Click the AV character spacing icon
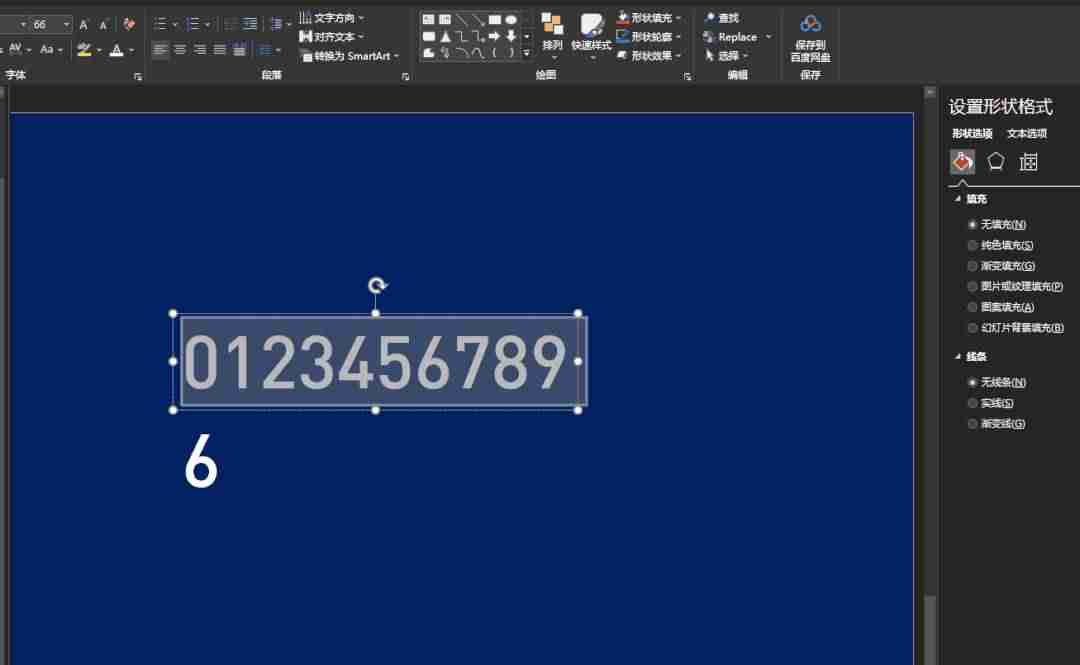The image size is (1080, 665). pos(16,50)
